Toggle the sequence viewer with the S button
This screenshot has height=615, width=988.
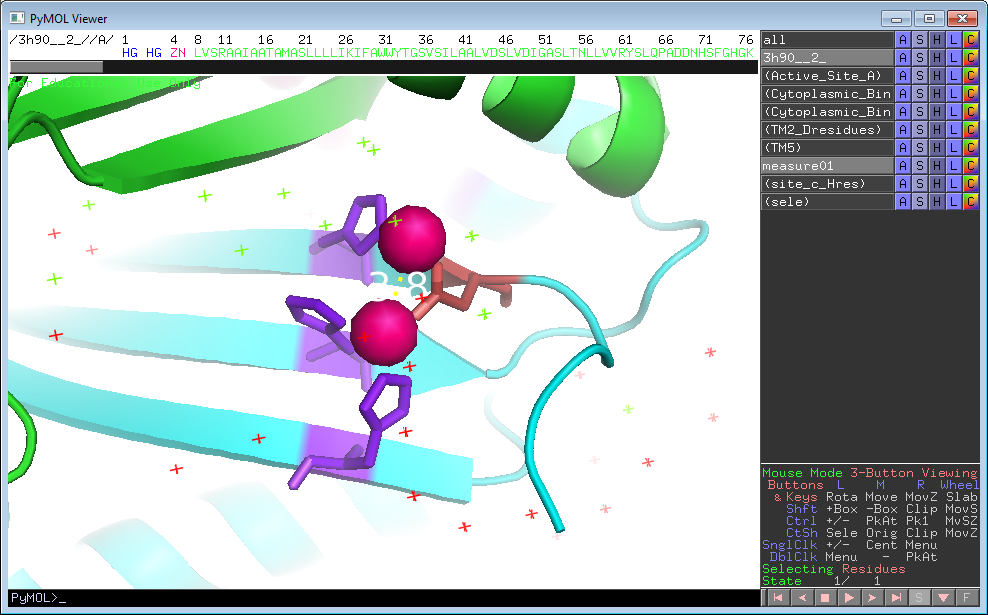[x=919, y=597]
